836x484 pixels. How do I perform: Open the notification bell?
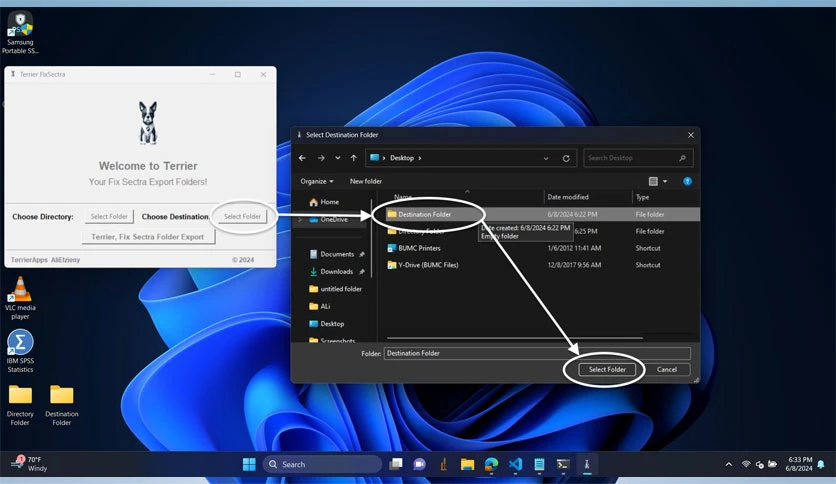point(821,464)
